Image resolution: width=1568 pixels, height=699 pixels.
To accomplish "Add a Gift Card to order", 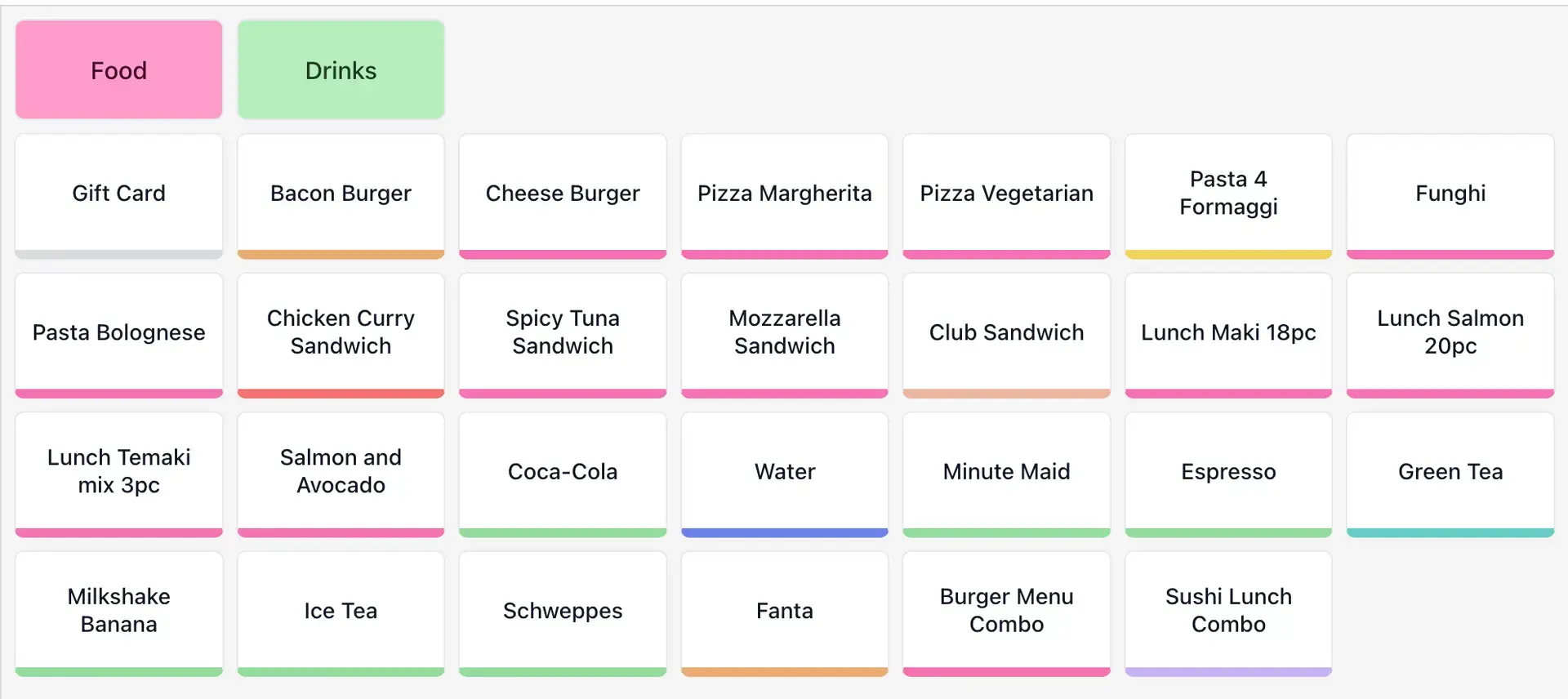I will coord(118,194).
